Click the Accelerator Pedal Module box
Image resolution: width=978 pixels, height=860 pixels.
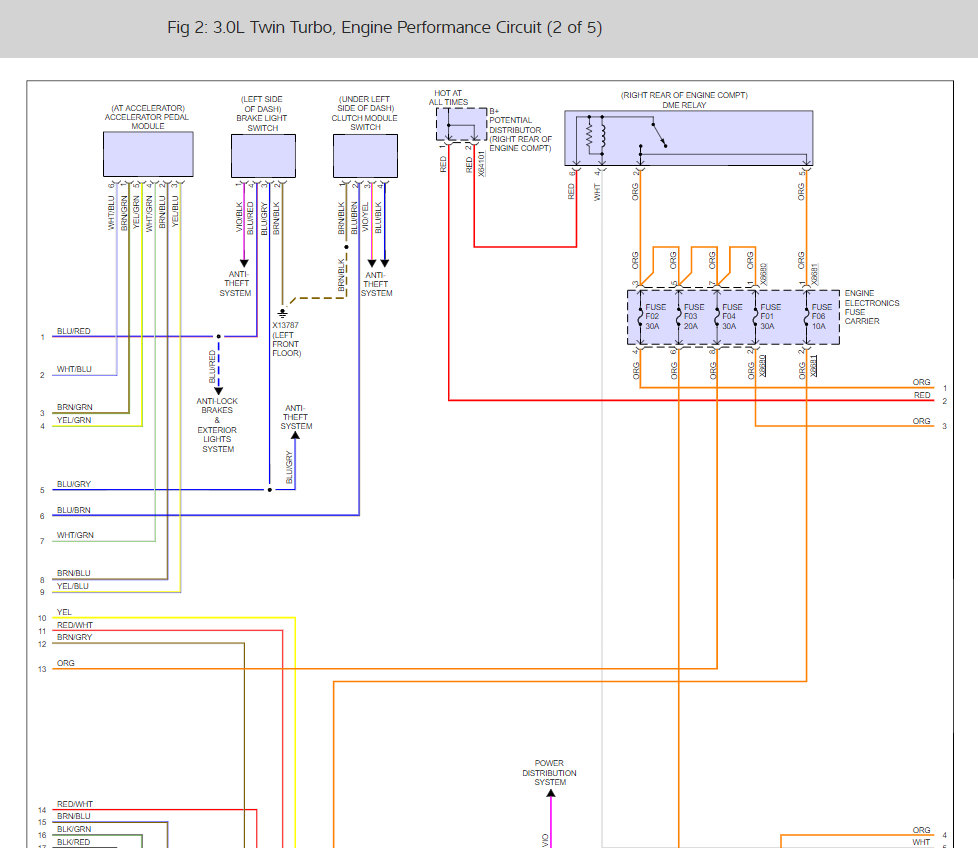(x=148, y=154)
